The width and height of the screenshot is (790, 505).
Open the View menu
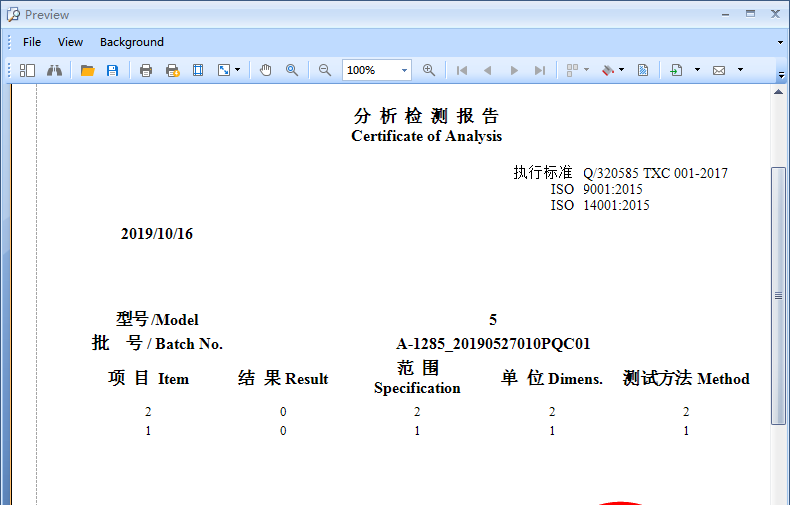click(x=70, y=42)
